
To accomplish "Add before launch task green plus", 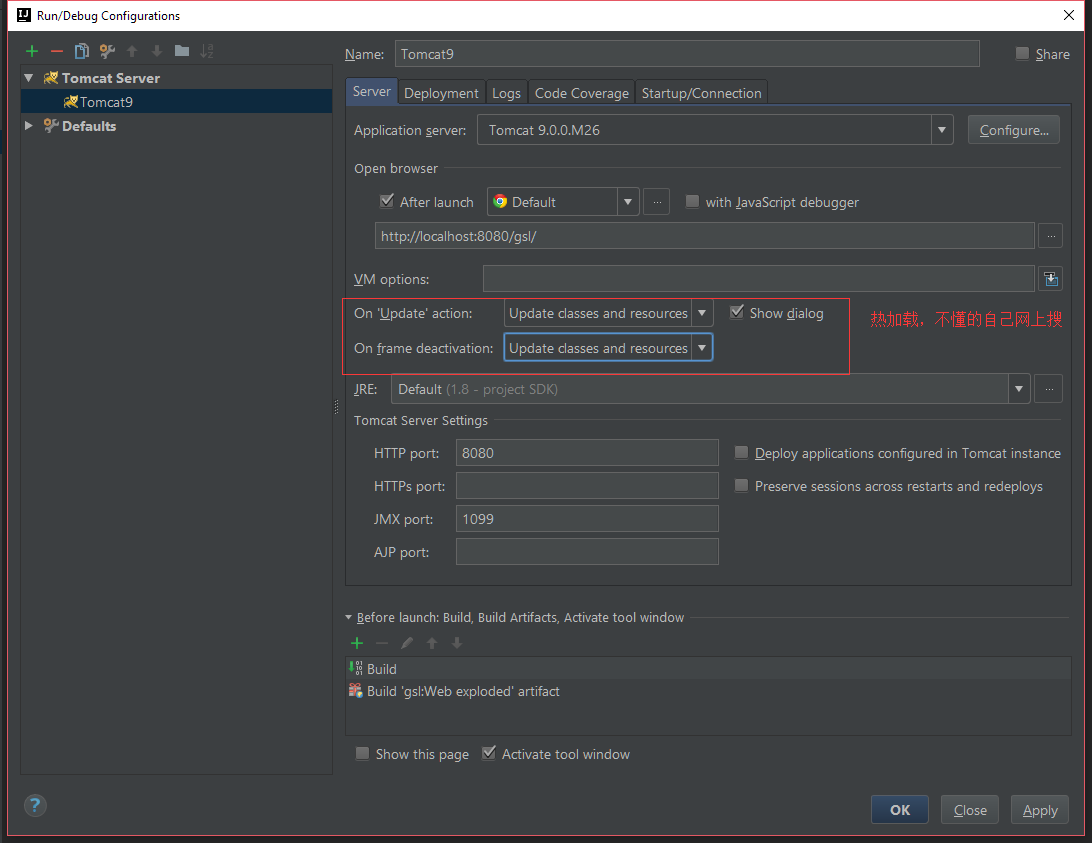I will tap(357, 643).
